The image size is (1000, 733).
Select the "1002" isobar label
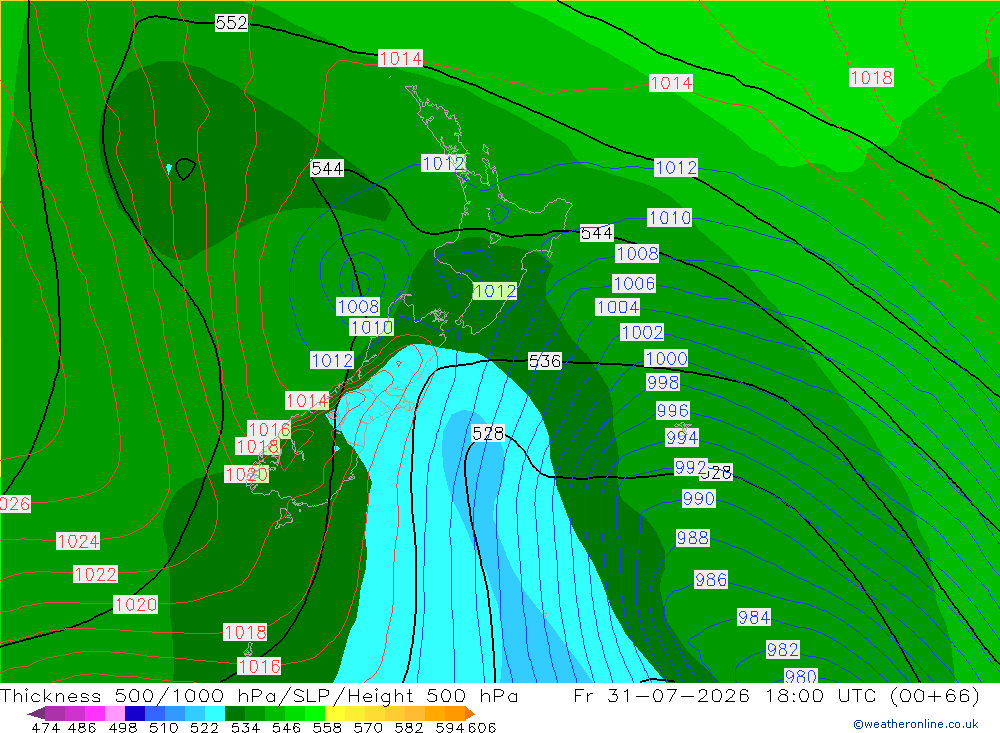click(x=642, y=332)
